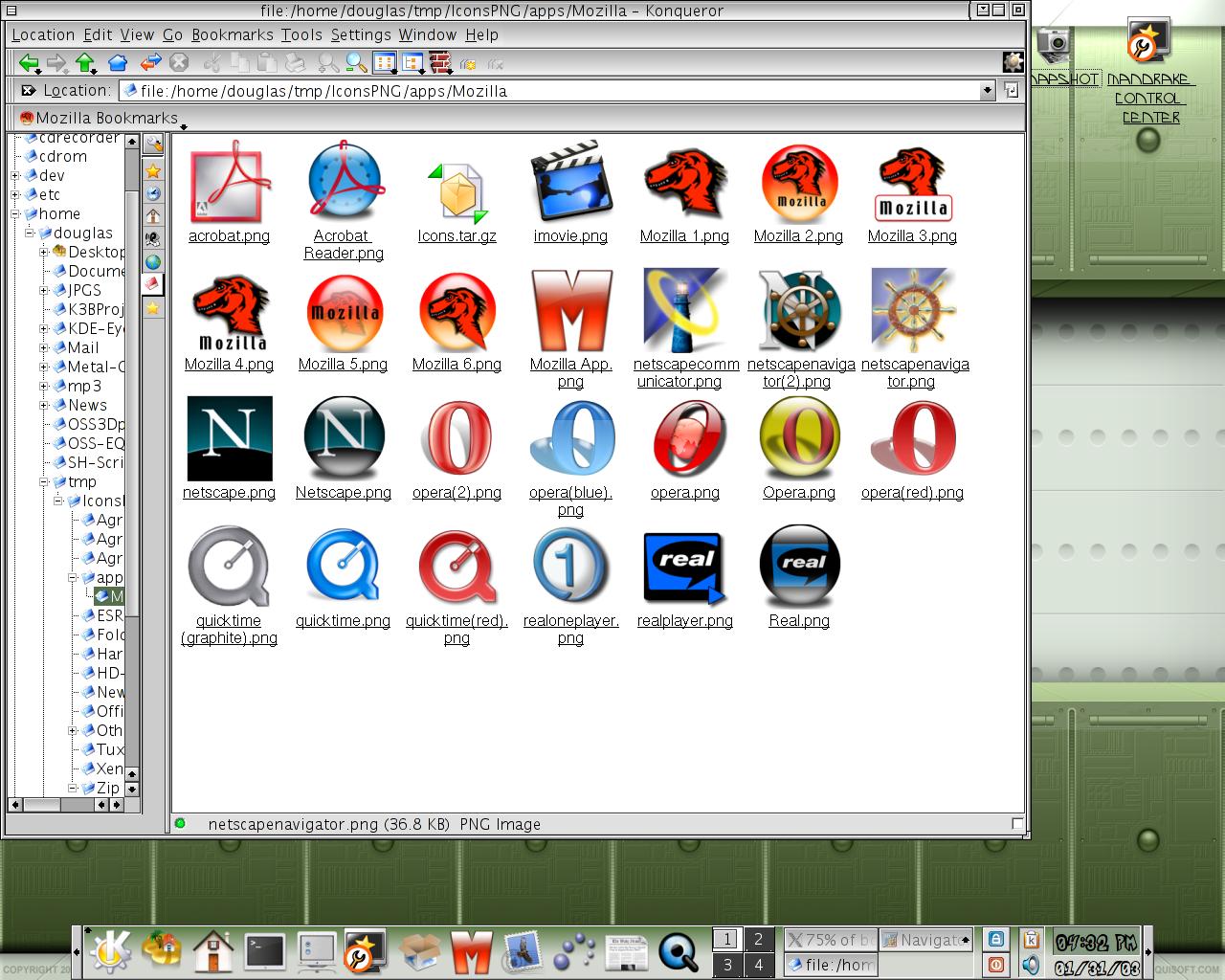
Task: Open the Edit menu
Action: (x=98, y=34)
